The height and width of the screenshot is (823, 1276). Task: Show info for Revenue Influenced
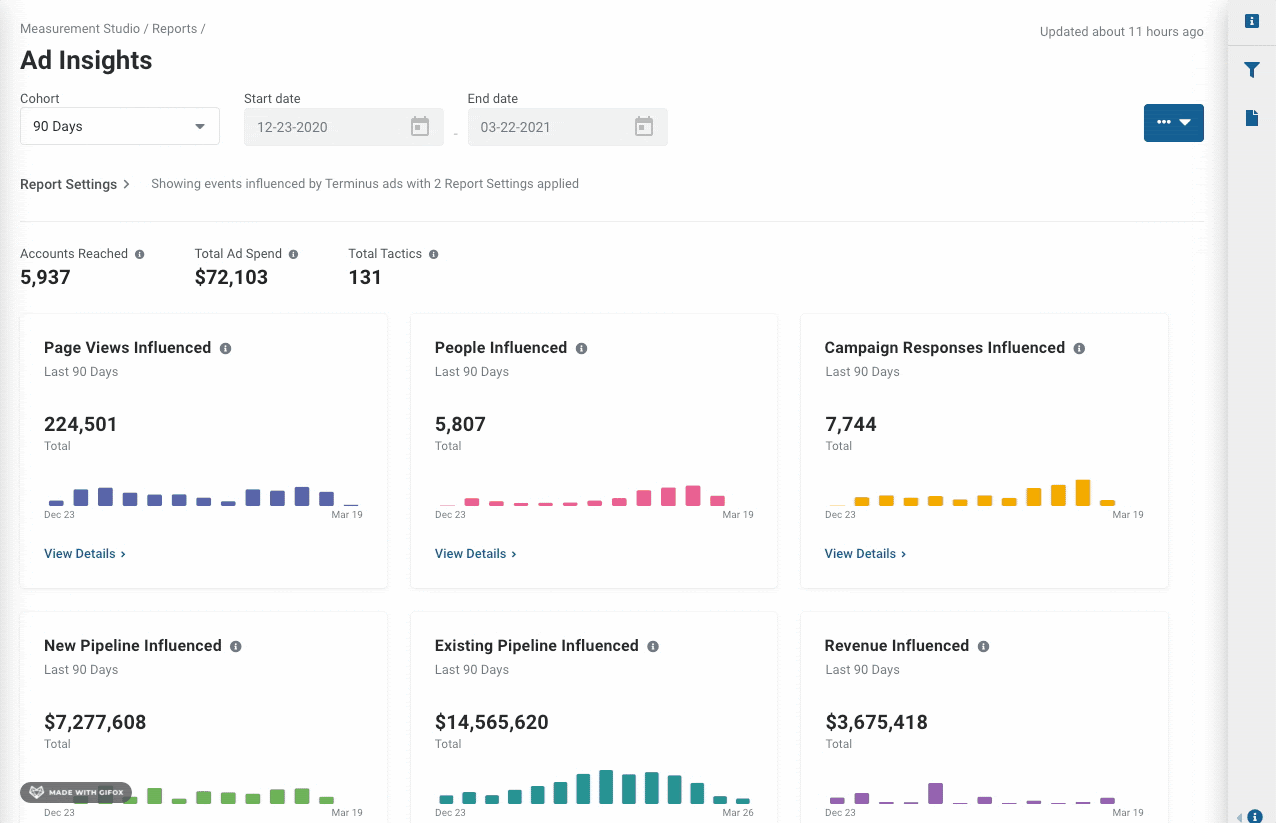984,646
